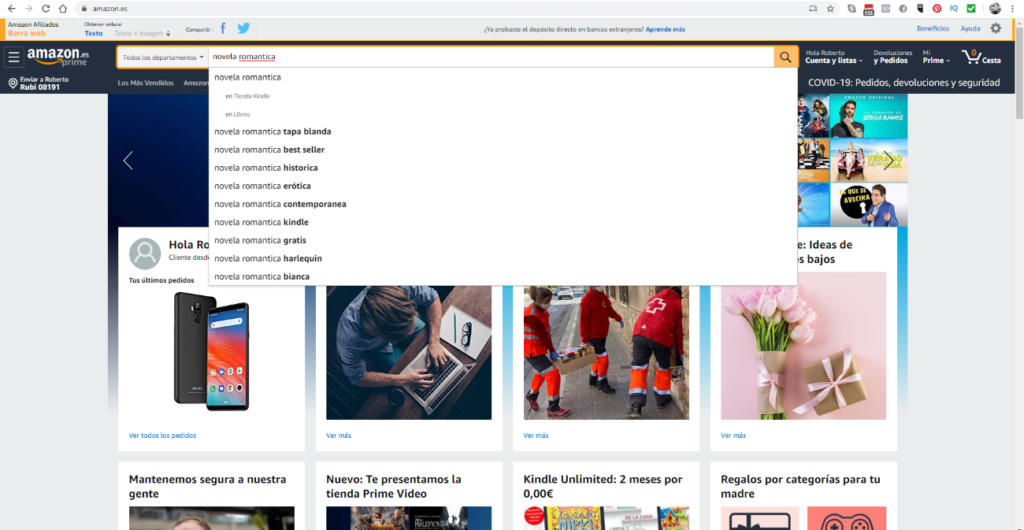Expand Todos los departamentos dropdown
The image size is (1024, 530).
[163, 57]
